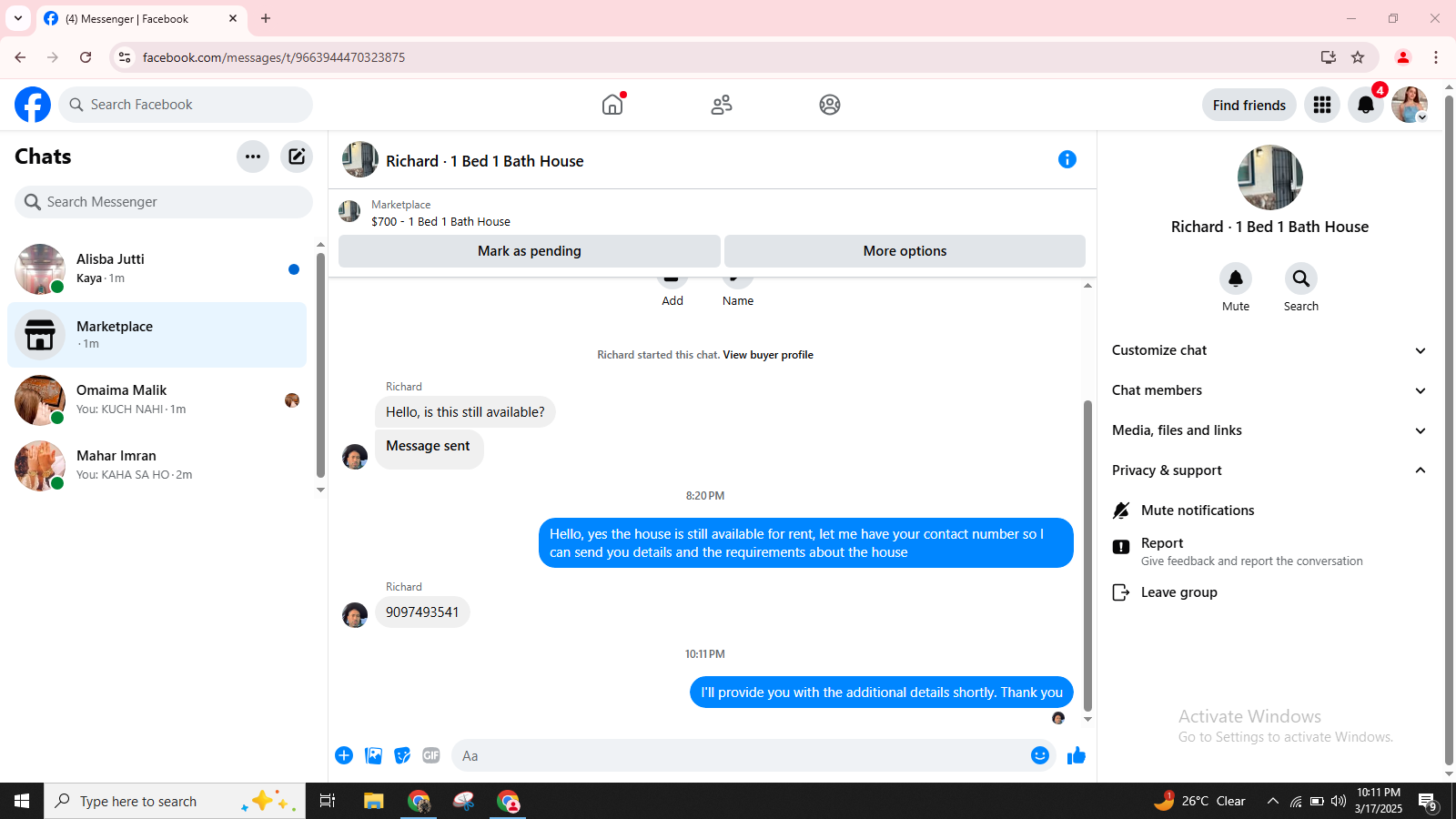Reload the page in browser
Viewport: 1456px width, 819px height.
[86, 57]
